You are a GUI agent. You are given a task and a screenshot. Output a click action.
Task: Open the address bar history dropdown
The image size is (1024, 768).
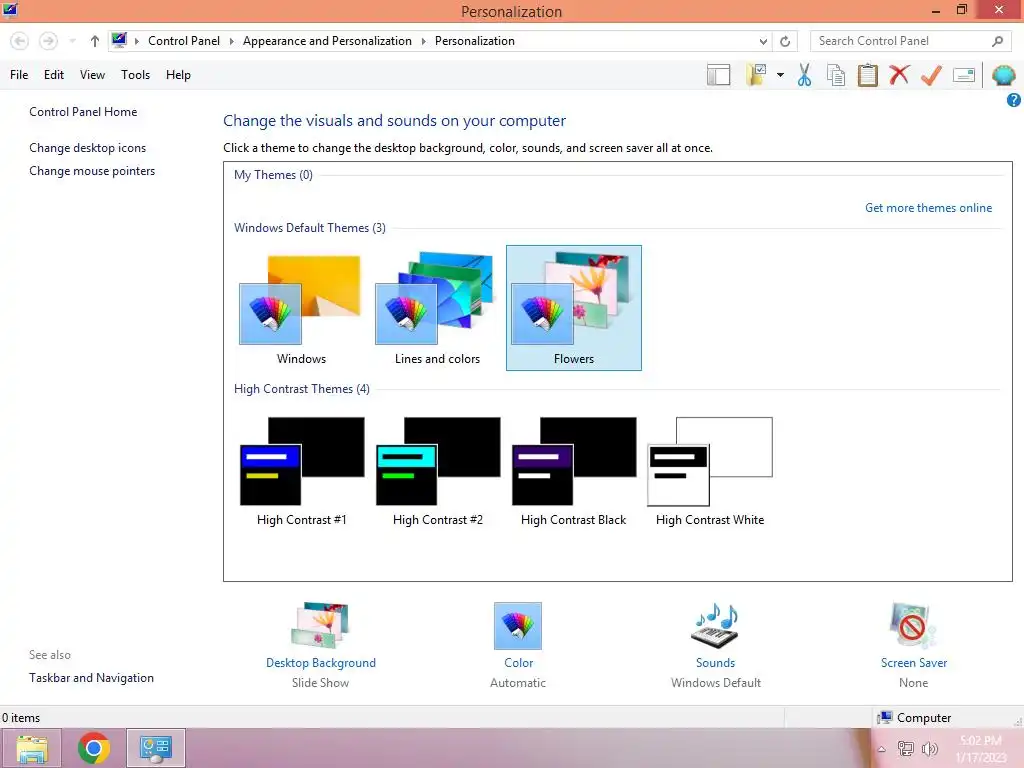pos(763,41)
